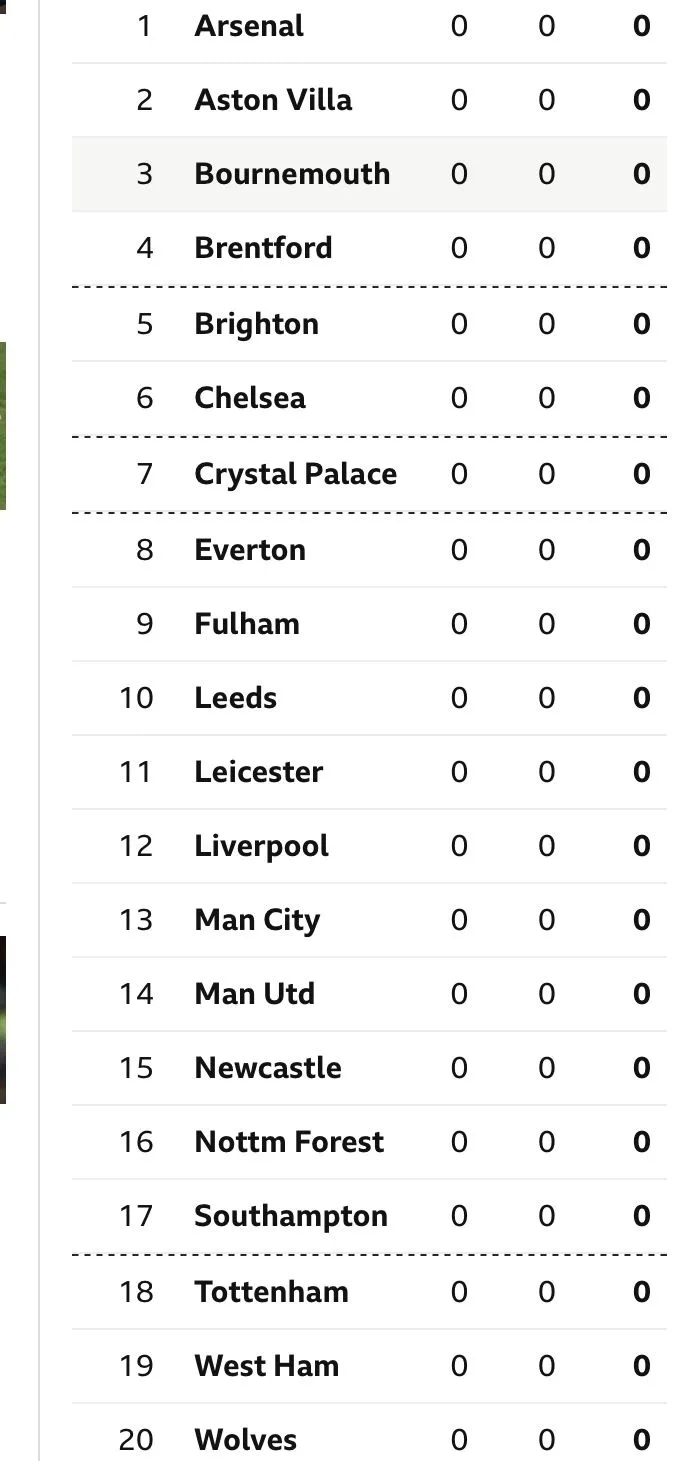The image size is (686, 1461).
Task: Open Liverpool's team page
Action: (x=262, y=846)
